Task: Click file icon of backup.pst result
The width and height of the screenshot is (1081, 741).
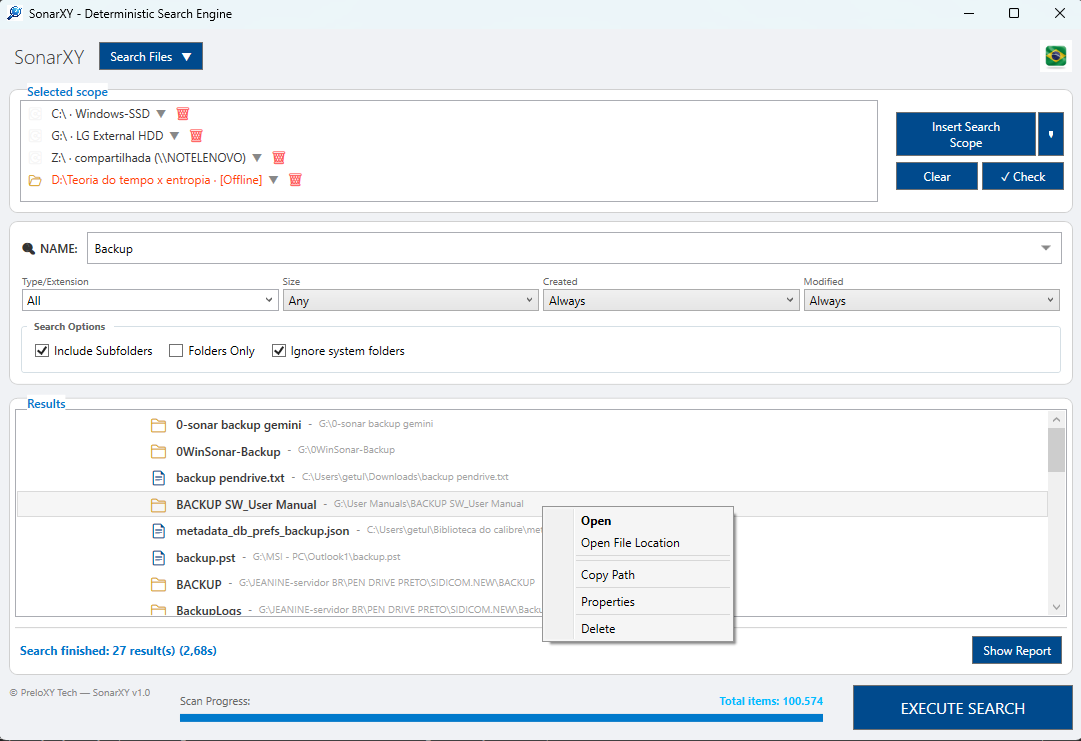Action: pos(159,558)
